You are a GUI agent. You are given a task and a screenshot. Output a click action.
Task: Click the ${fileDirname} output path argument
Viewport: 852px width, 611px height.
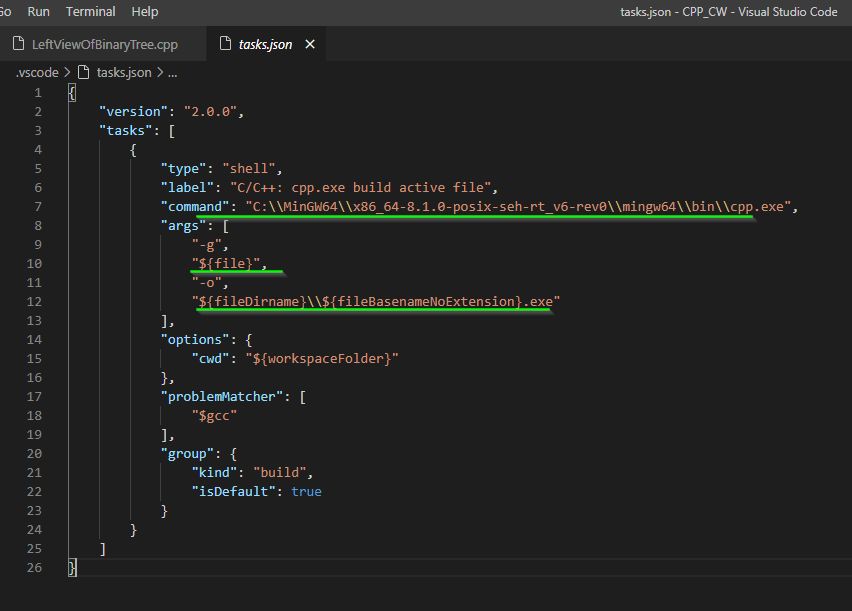(x=375, y=302)
